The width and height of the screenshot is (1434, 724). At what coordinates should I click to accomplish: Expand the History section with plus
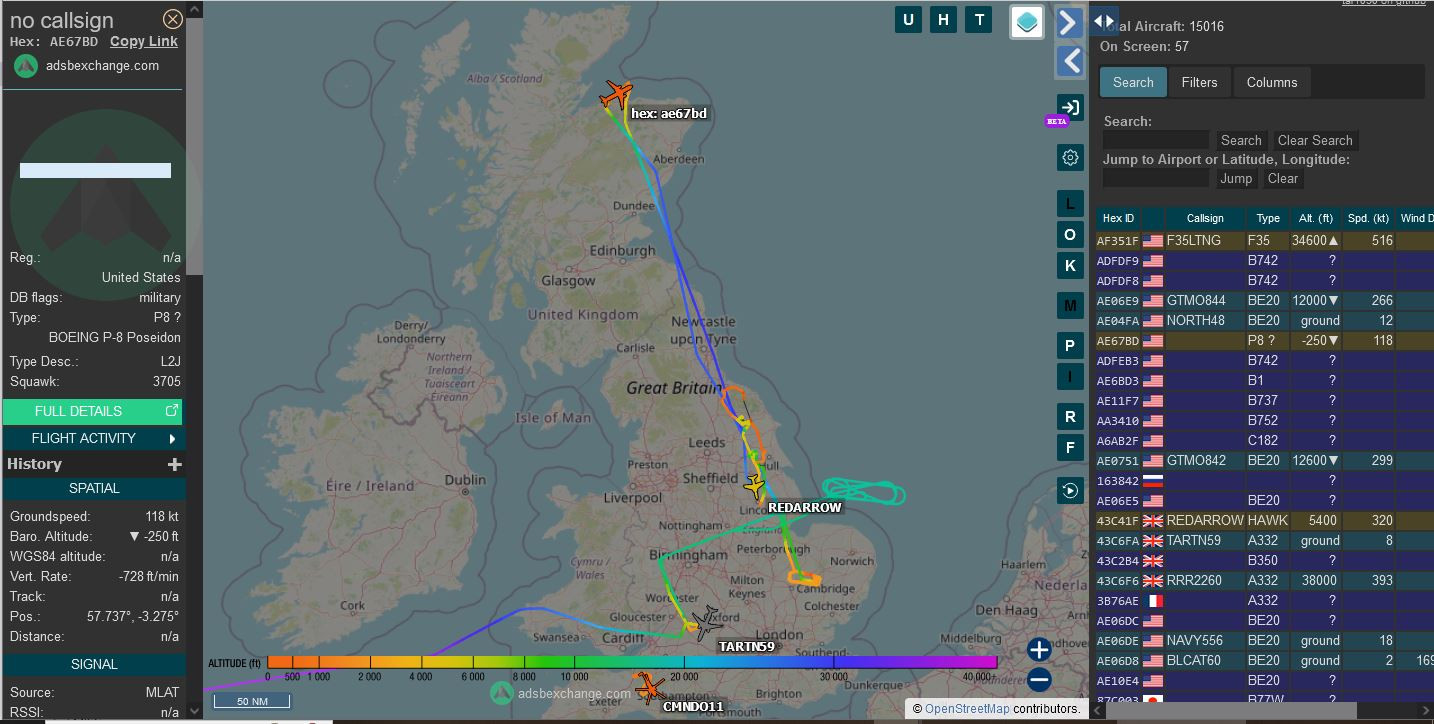pyautogui.click(x=174, y=464)
